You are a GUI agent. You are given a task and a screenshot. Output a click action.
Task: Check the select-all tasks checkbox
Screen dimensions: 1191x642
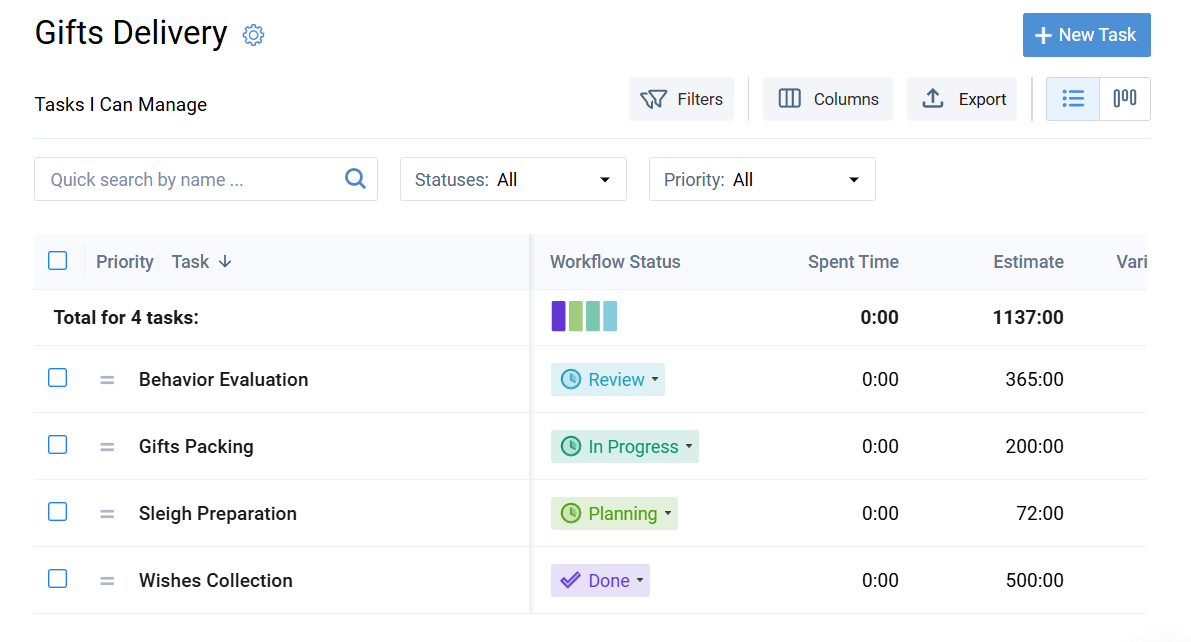pyautogui.click(x=57, y=260)
